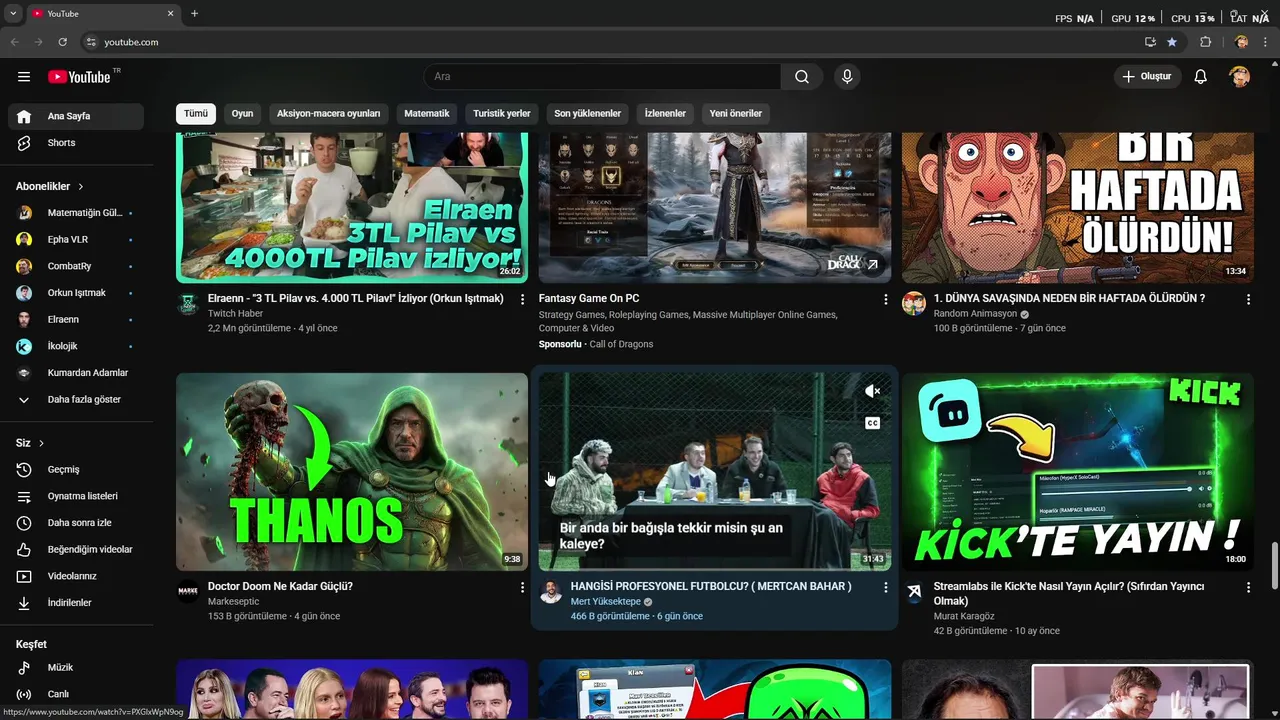Go to Ana Sayfa home
This screenshot has width=1280, height=720.
[x=76, y=116]
